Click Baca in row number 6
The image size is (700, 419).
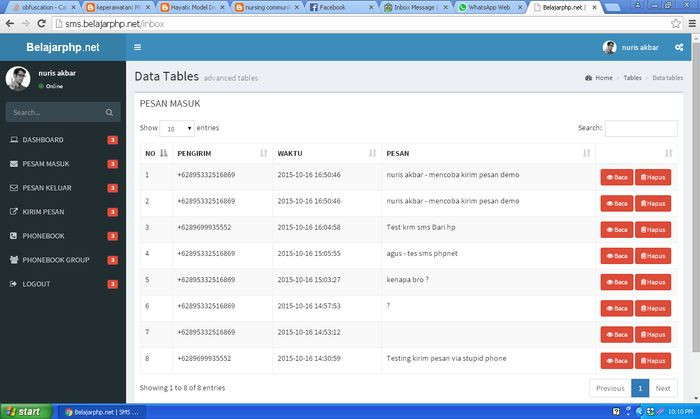coord(617,308)
